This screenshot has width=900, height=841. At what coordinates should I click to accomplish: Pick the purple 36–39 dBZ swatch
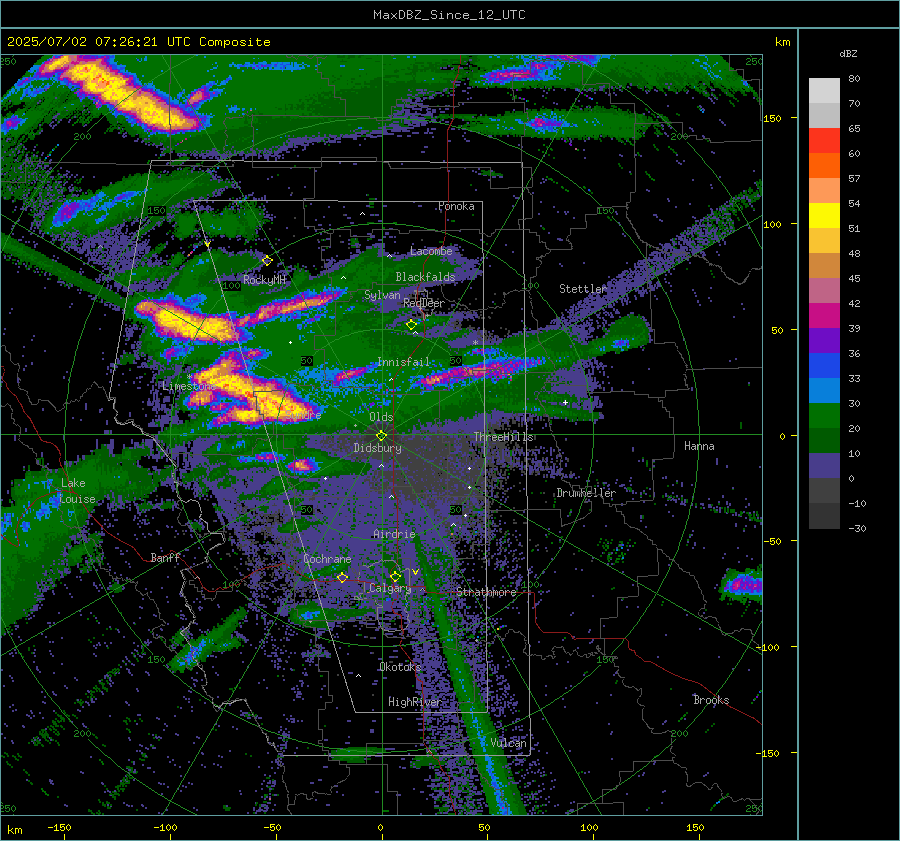pyautogui.click(x=824, y=340)
